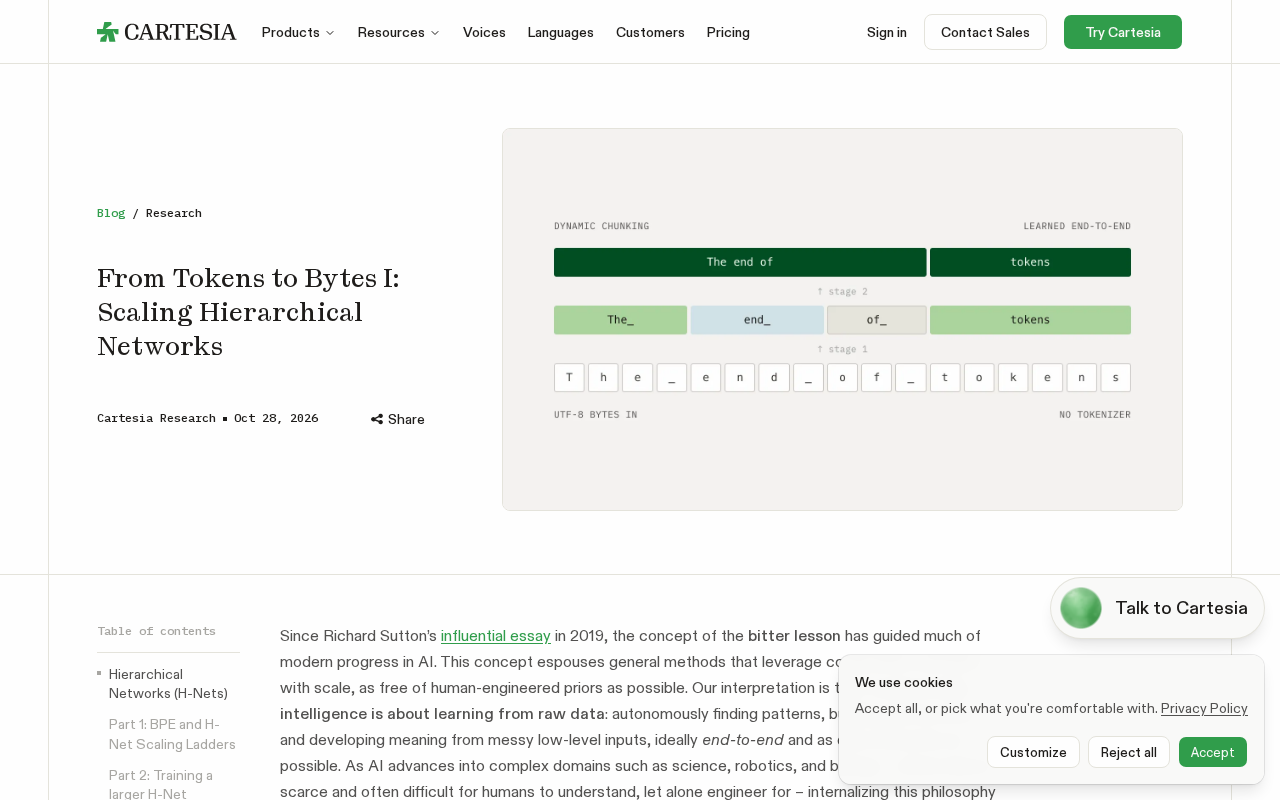Open the Privacy Policy link
Image resolution: width=1280 pixels, height=800 pixels.
[x=1204, y=708]
